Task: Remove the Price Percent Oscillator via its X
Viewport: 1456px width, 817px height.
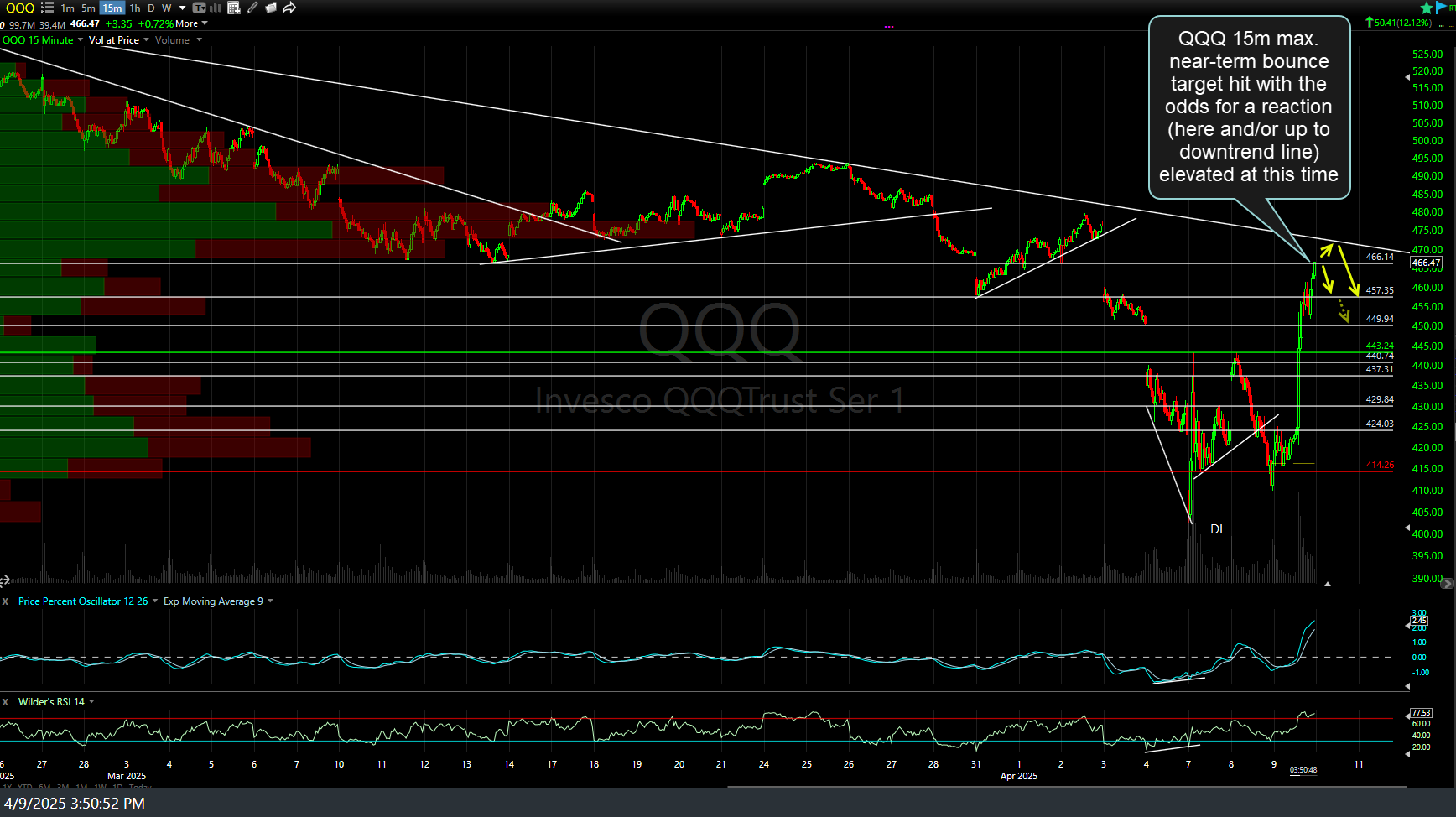Action: [5, 601]
